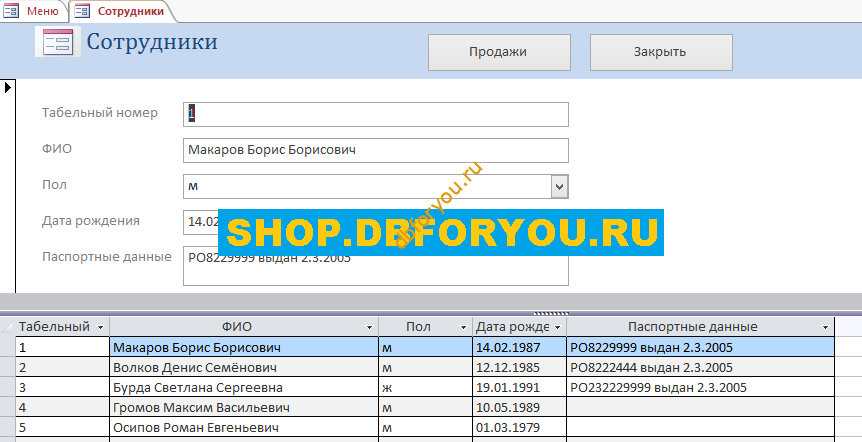This screenshot has height=442, width=862.
Task: Select cell Макаров Борис Борисович in table
Action: tap(244, 347)
